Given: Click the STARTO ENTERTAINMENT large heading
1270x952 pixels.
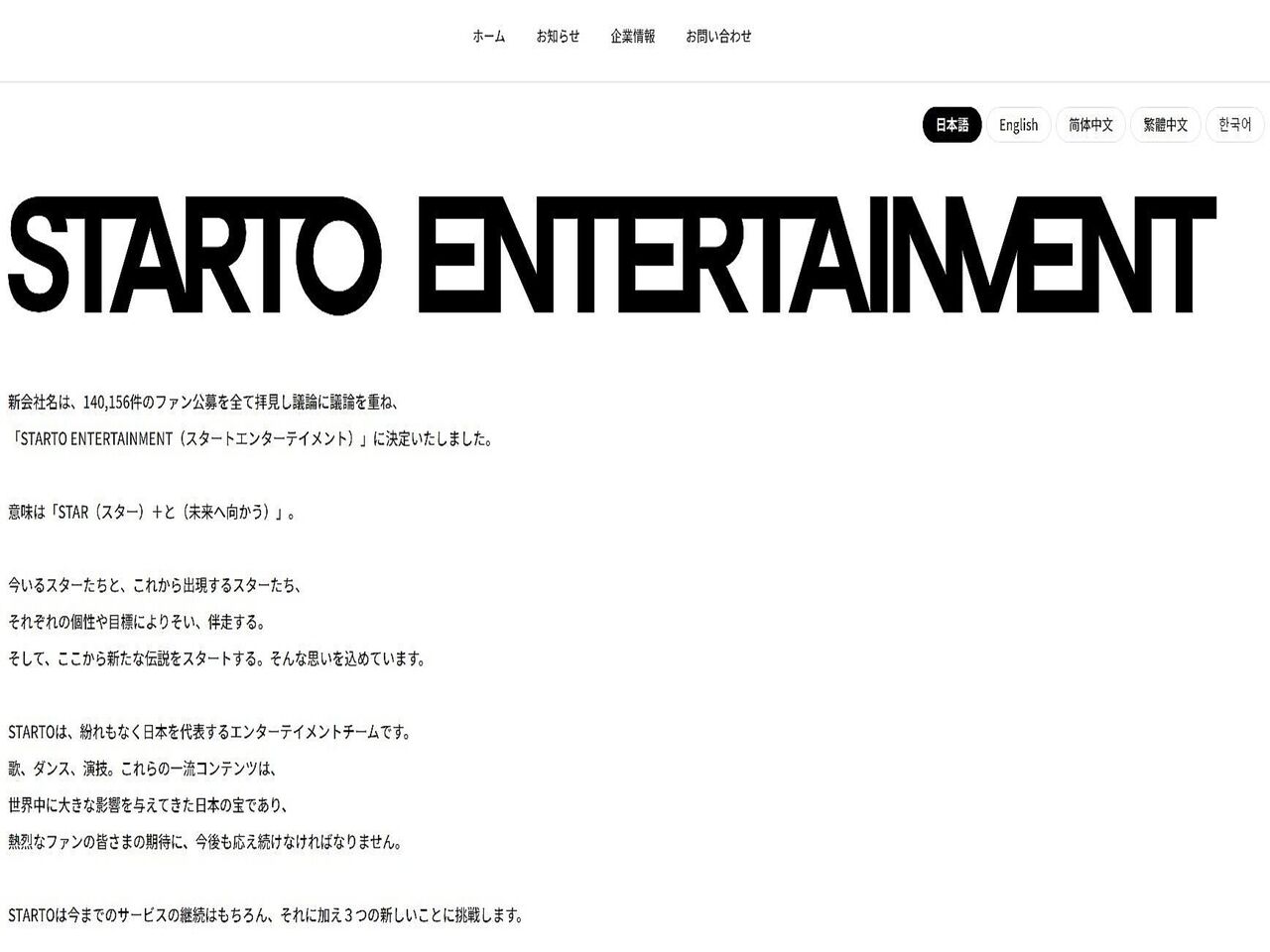Looking at the screenshot, I should pyautogui.click(x=611, y=256).
